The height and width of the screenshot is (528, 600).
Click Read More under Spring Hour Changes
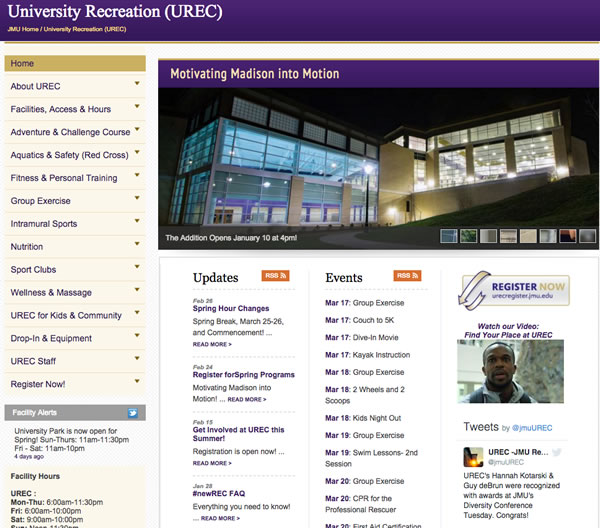pyautogui.click(x=212, y=344)
